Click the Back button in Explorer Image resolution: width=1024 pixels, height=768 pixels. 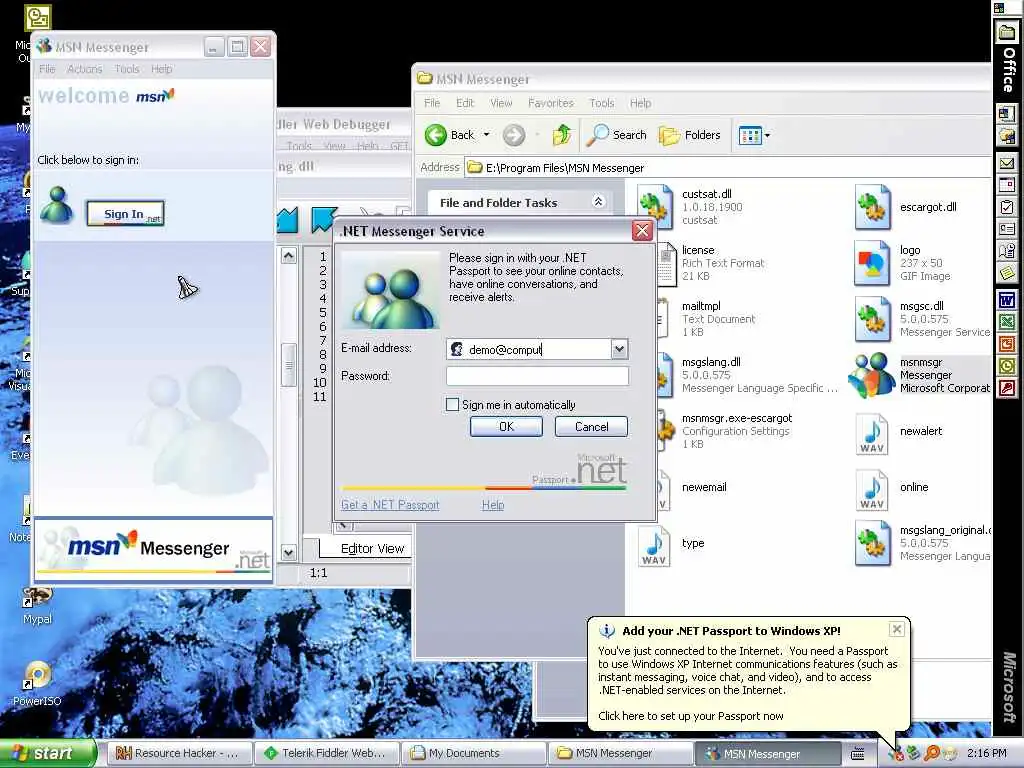(450, 135)
